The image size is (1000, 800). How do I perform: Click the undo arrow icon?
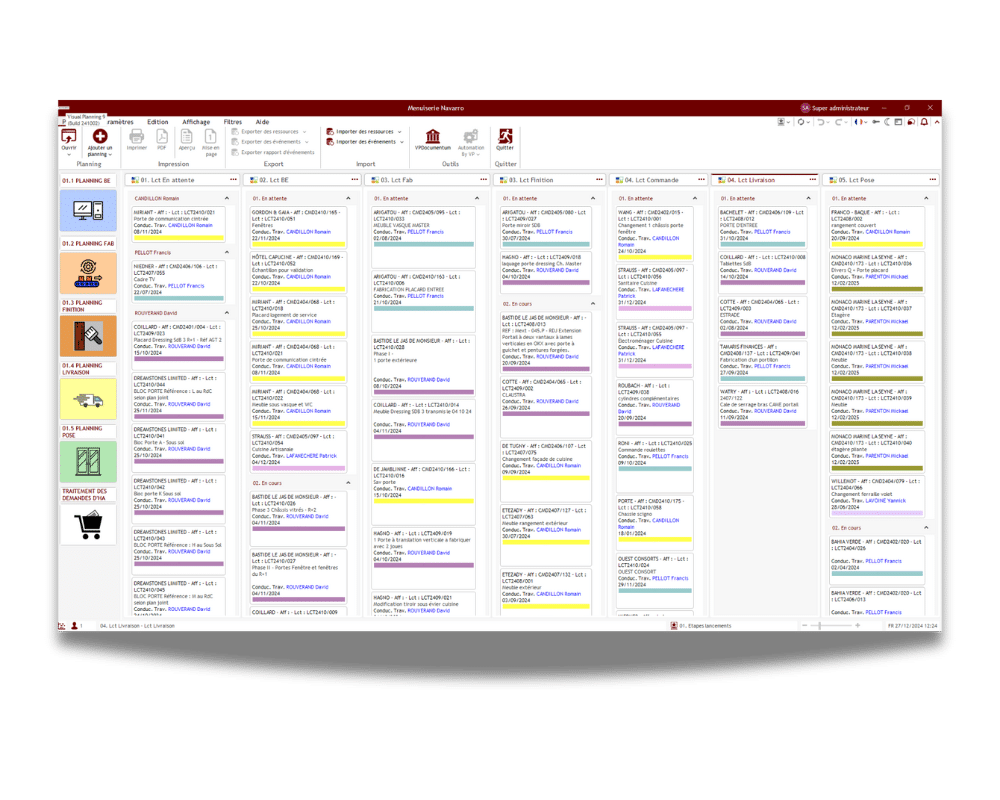821,122
